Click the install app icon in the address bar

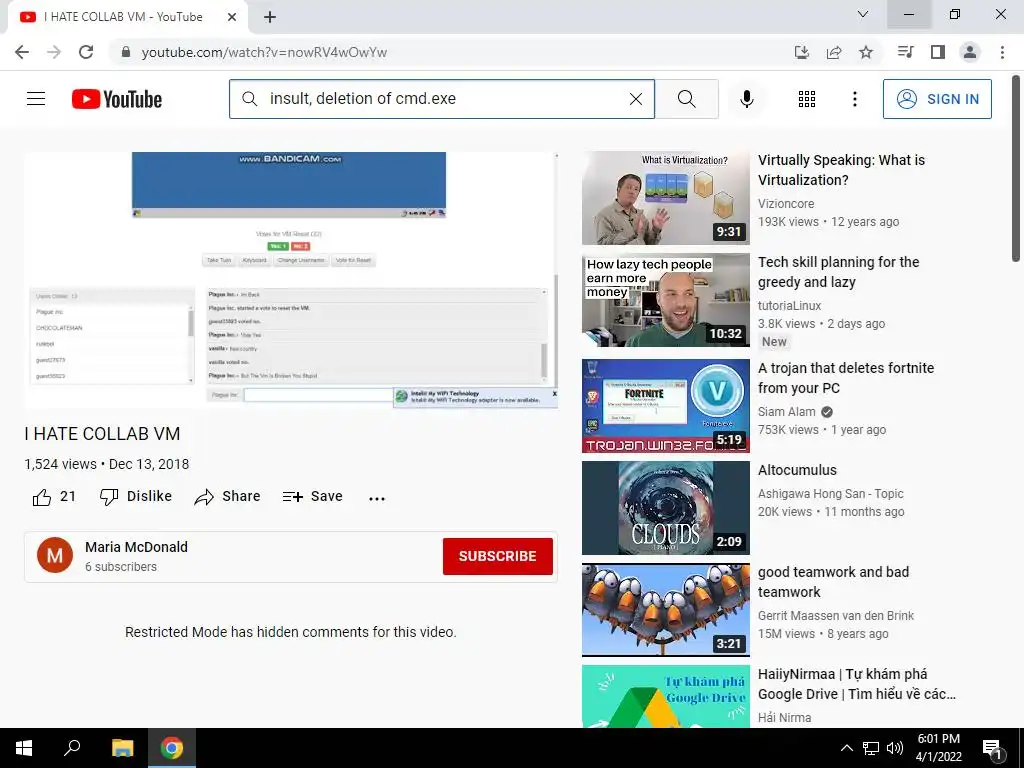[802, 52]
